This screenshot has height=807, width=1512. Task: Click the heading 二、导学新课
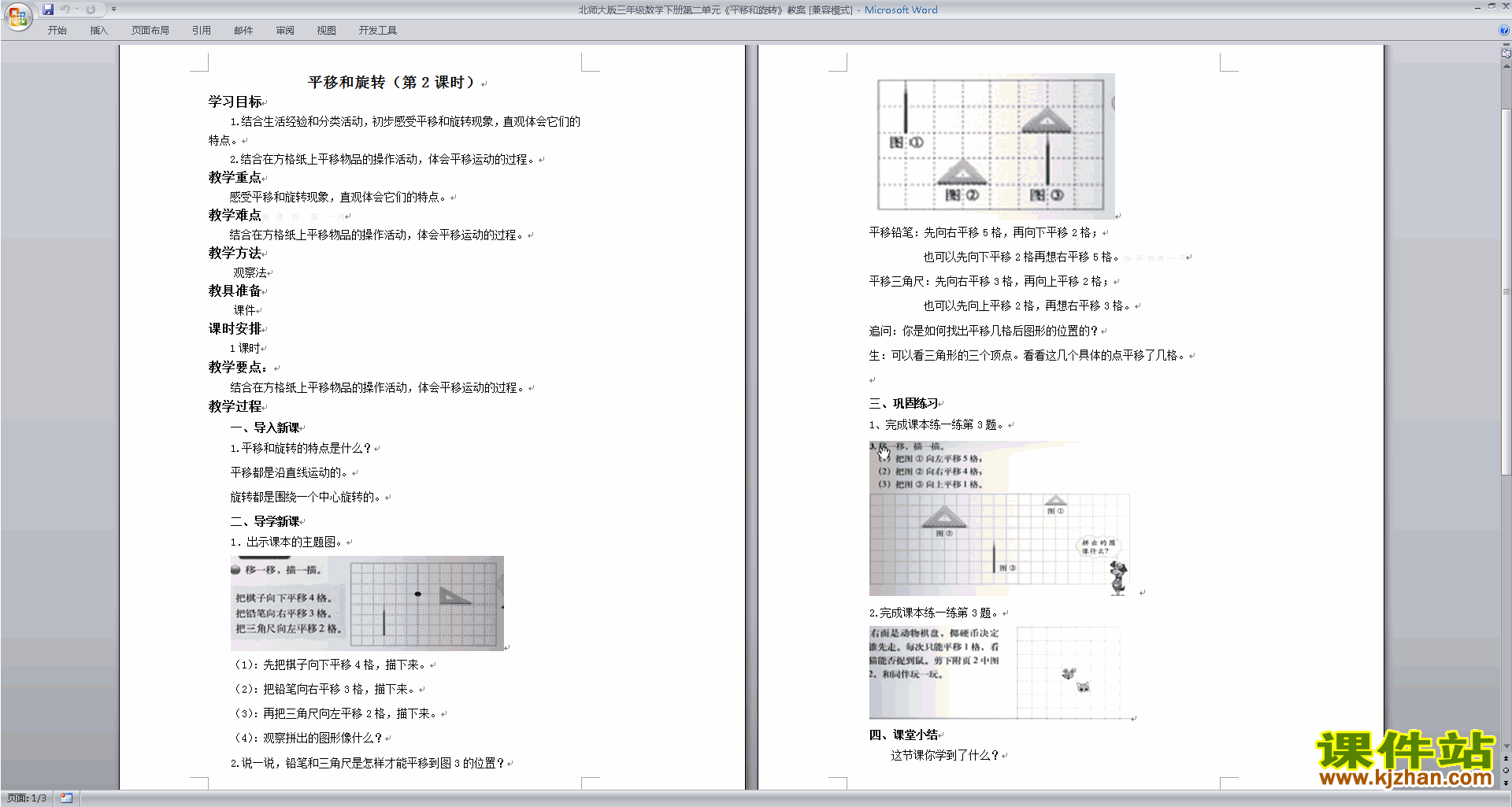(265, 522)
